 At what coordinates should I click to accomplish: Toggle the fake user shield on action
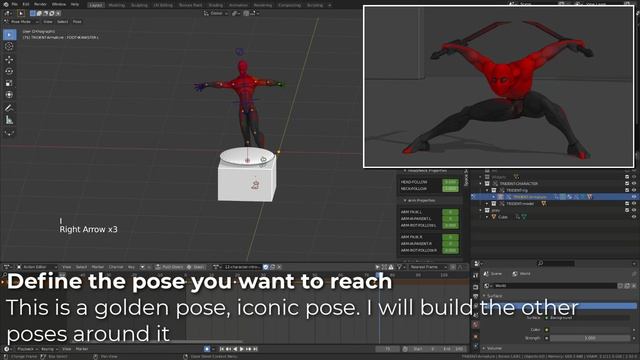click(266, 267)
